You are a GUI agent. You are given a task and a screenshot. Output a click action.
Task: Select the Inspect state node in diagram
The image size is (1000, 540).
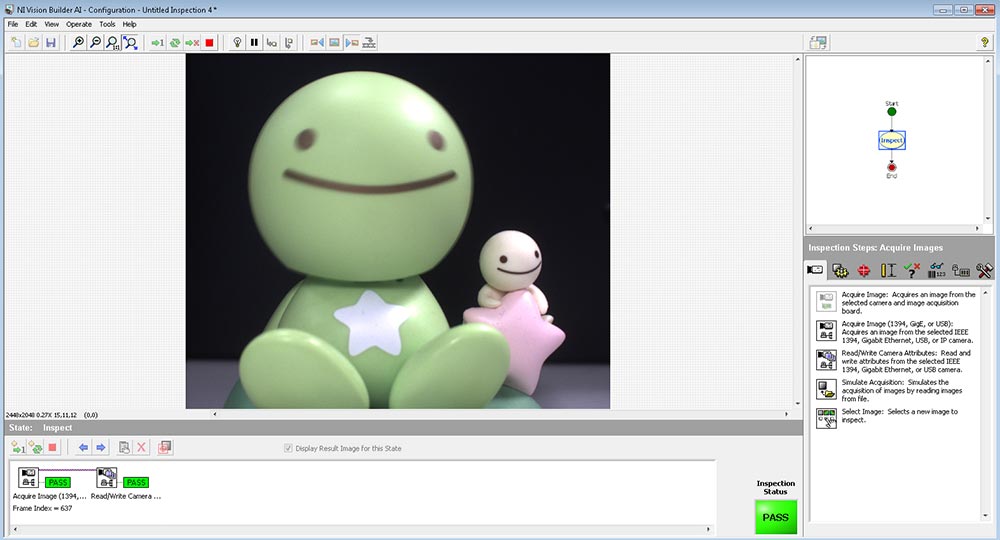point(892,140)
